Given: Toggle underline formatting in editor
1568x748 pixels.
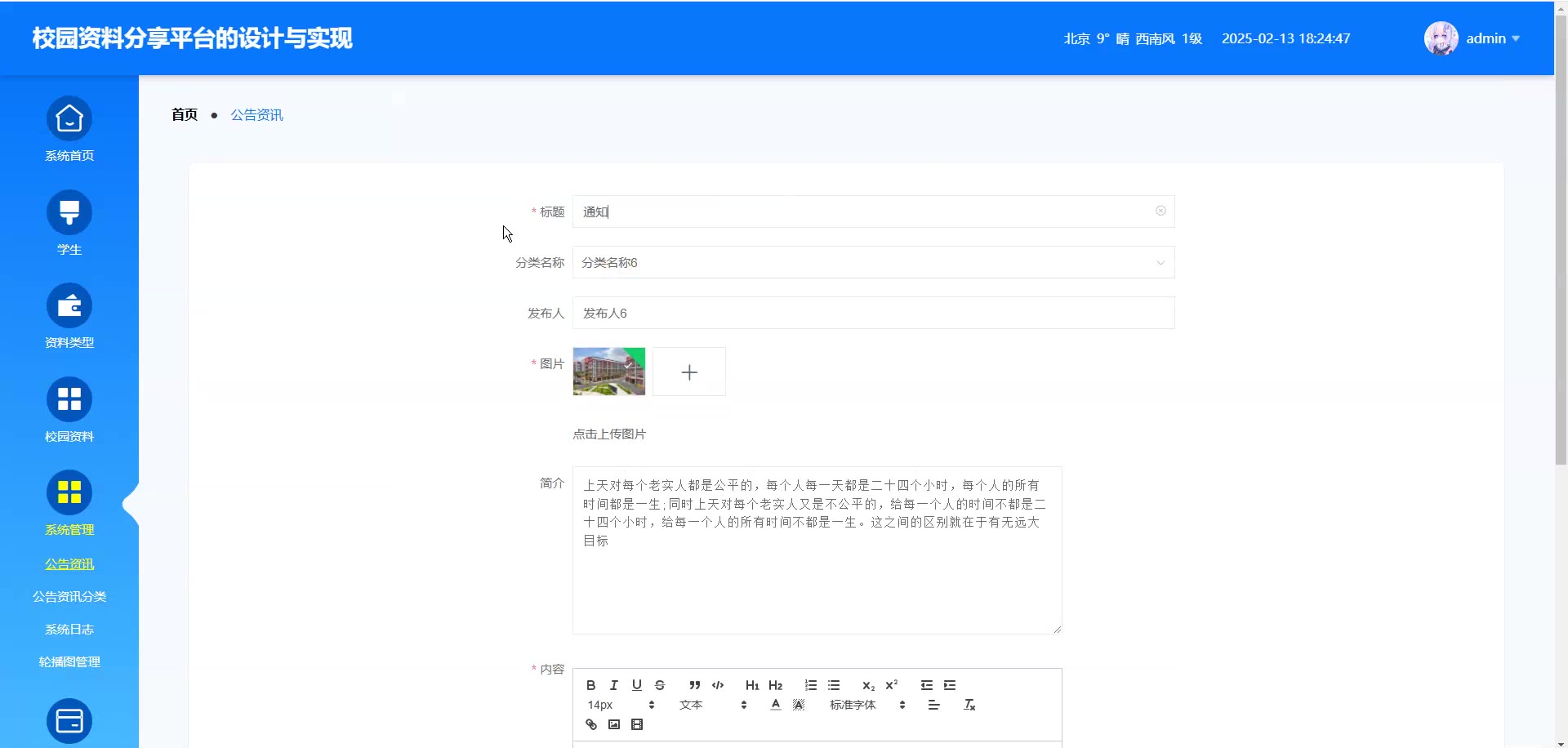Looking at the screenshot, I should tap(637, 685).
